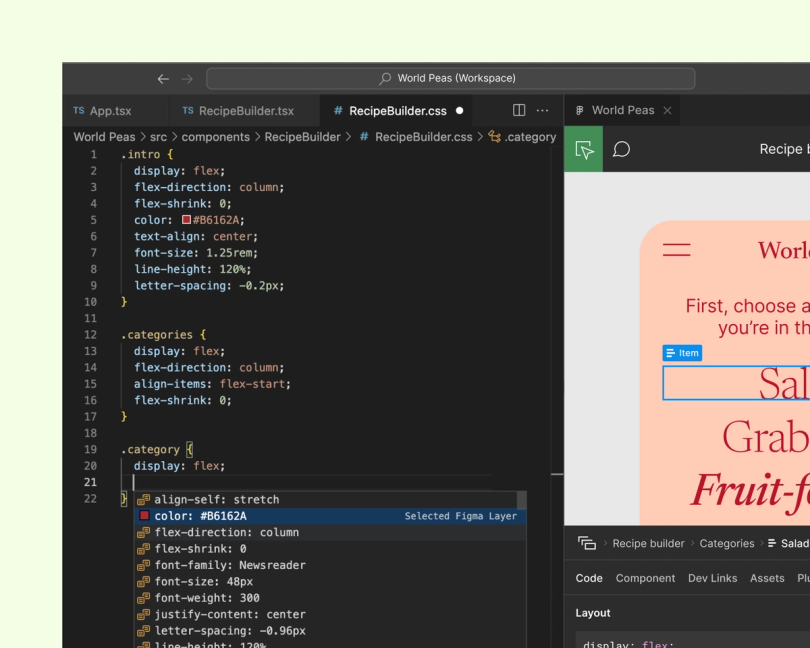The width and height of the screenshot is (810, 648).
Task: Open the Categories breadcrumb link
Action: pos(726,543)
